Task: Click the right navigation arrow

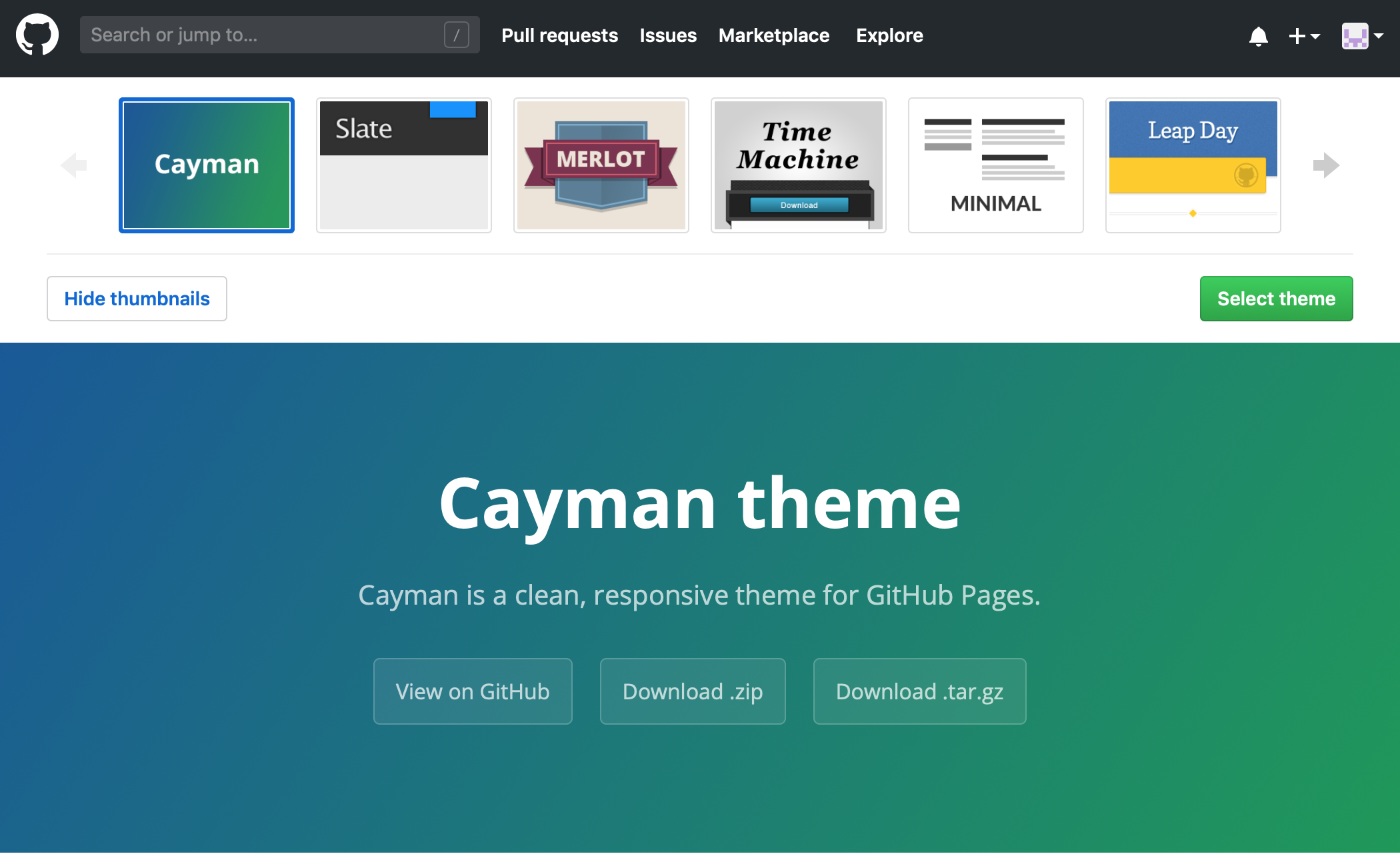Action: 1326,165
